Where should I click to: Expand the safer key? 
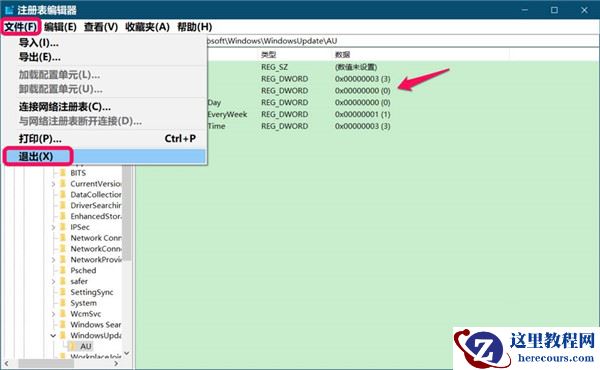(x=53, y=282)
